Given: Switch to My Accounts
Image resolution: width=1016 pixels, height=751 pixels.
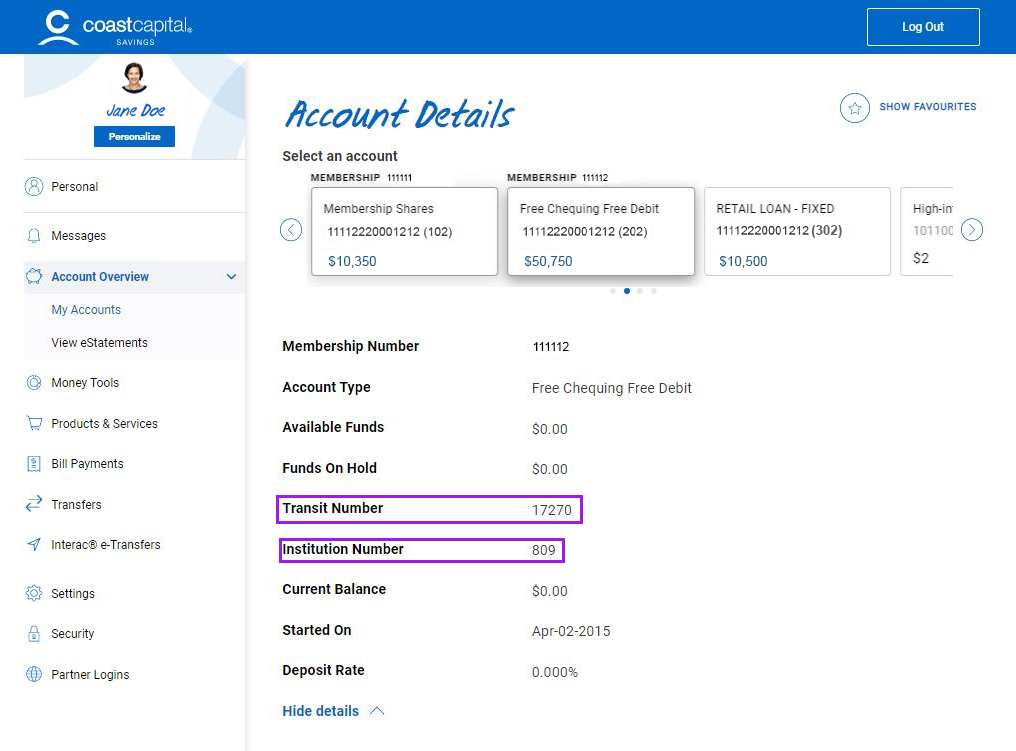Looking at the screenshot, I should tap(85, 309).
